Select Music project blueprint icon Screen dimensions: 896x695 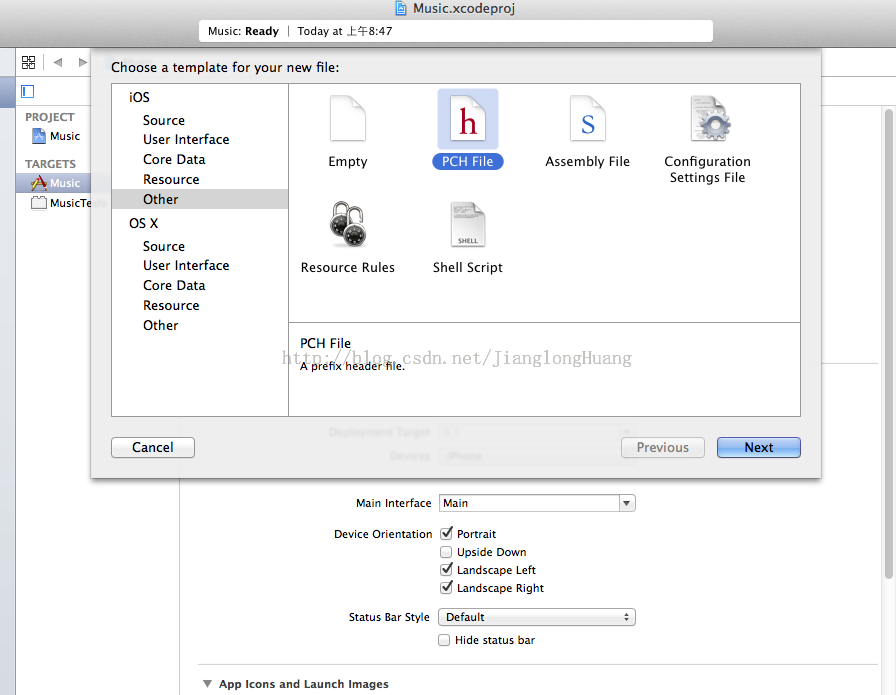[x=39, y=136]
